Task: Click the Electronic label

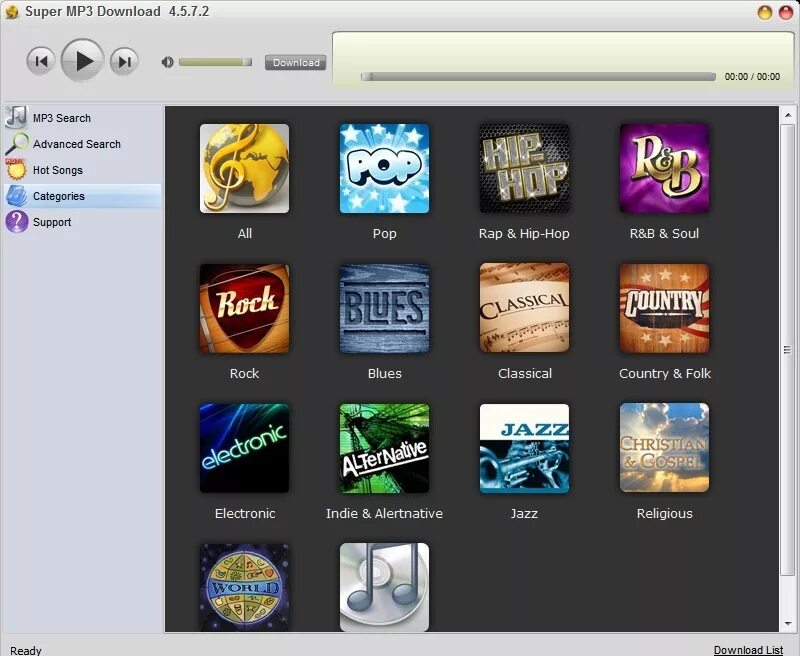Action: (x=245, y=513)
